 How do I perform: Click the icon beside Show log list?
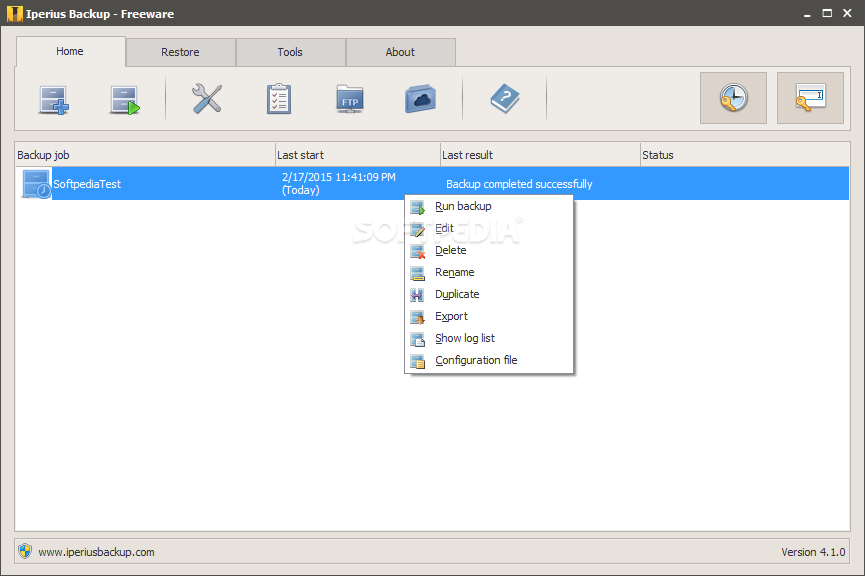(x=418, y=339)
